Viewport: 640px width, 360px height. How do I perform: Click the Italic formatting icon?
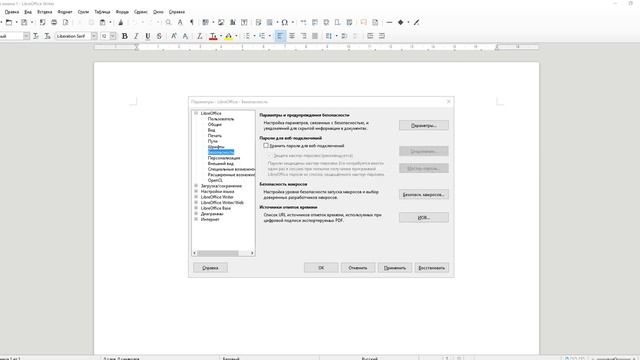point(136,36)
